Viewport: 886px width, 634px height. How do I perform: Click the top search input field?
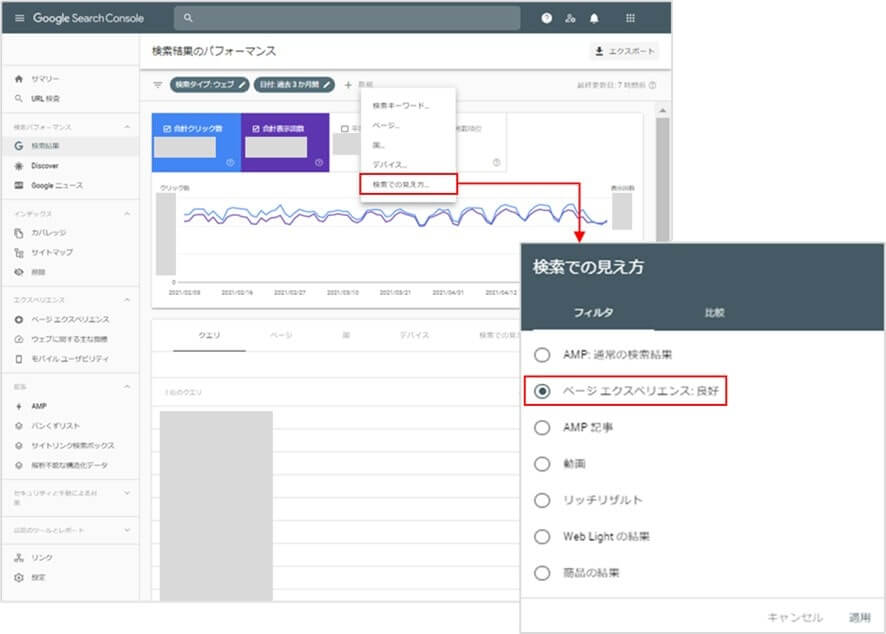(x=347, y=18)
